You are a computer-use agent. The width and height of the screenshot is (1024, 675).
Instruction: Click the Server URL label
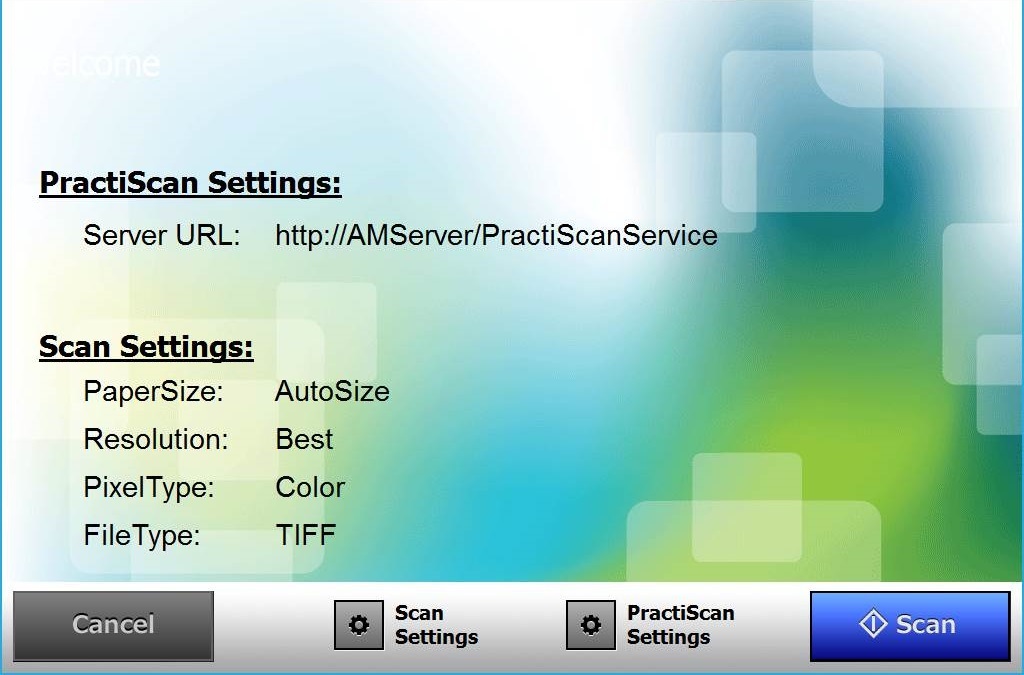click(x=162, y=236)
